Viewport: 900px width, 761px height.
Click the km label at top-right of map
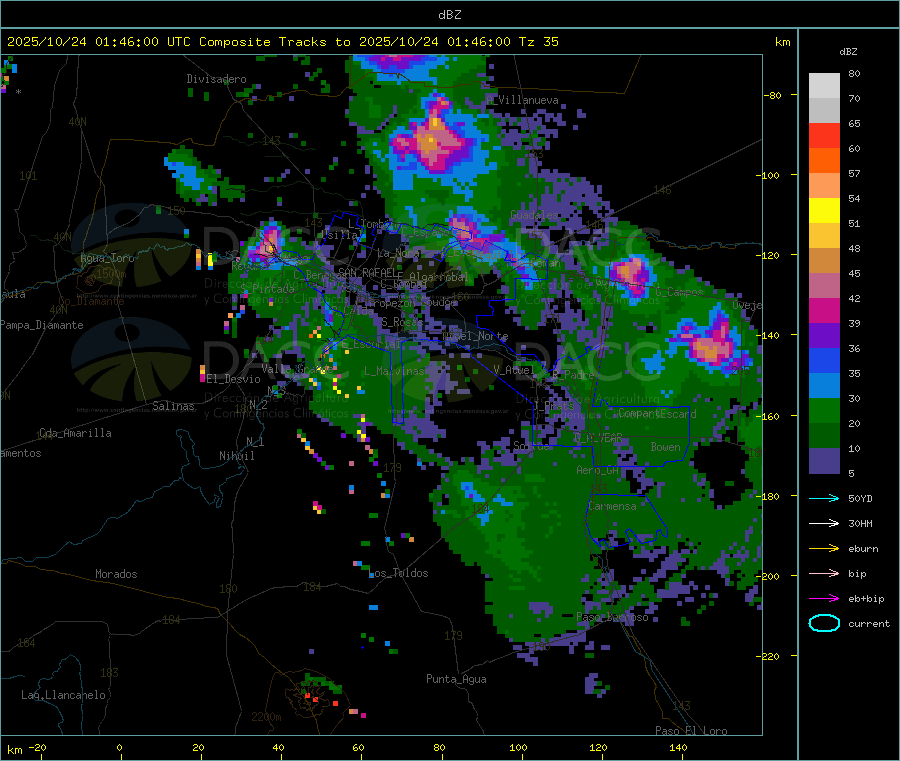[783, 42]
